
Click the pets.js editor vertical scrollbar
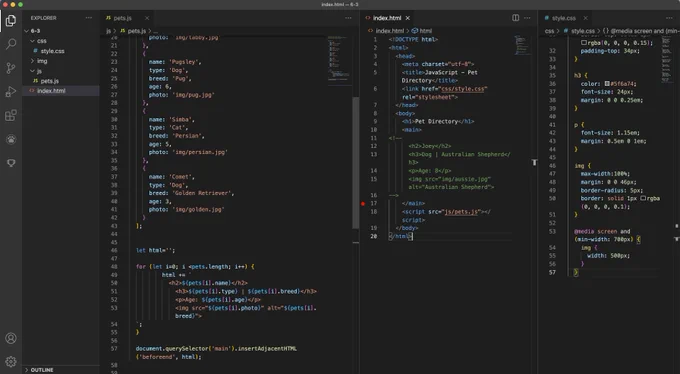tap(356, 163)
